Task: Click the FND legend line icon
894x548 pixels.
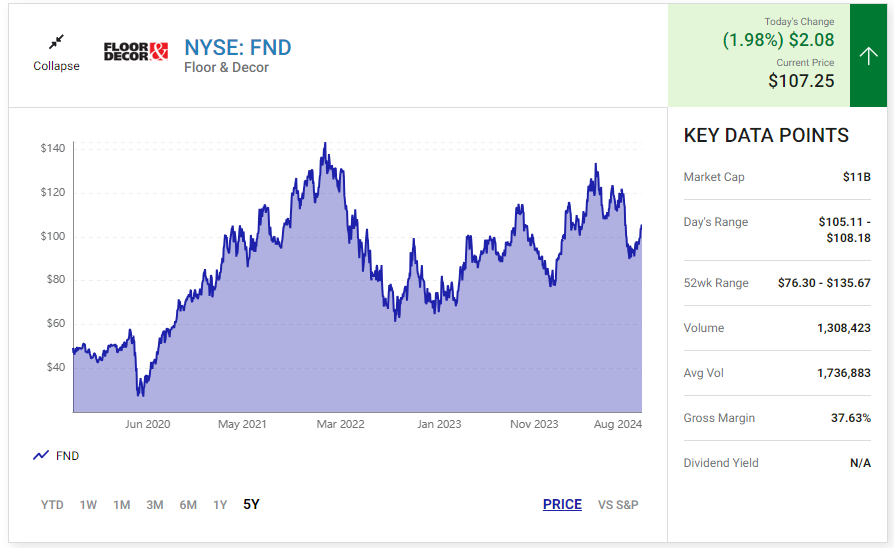Action: 41,455
